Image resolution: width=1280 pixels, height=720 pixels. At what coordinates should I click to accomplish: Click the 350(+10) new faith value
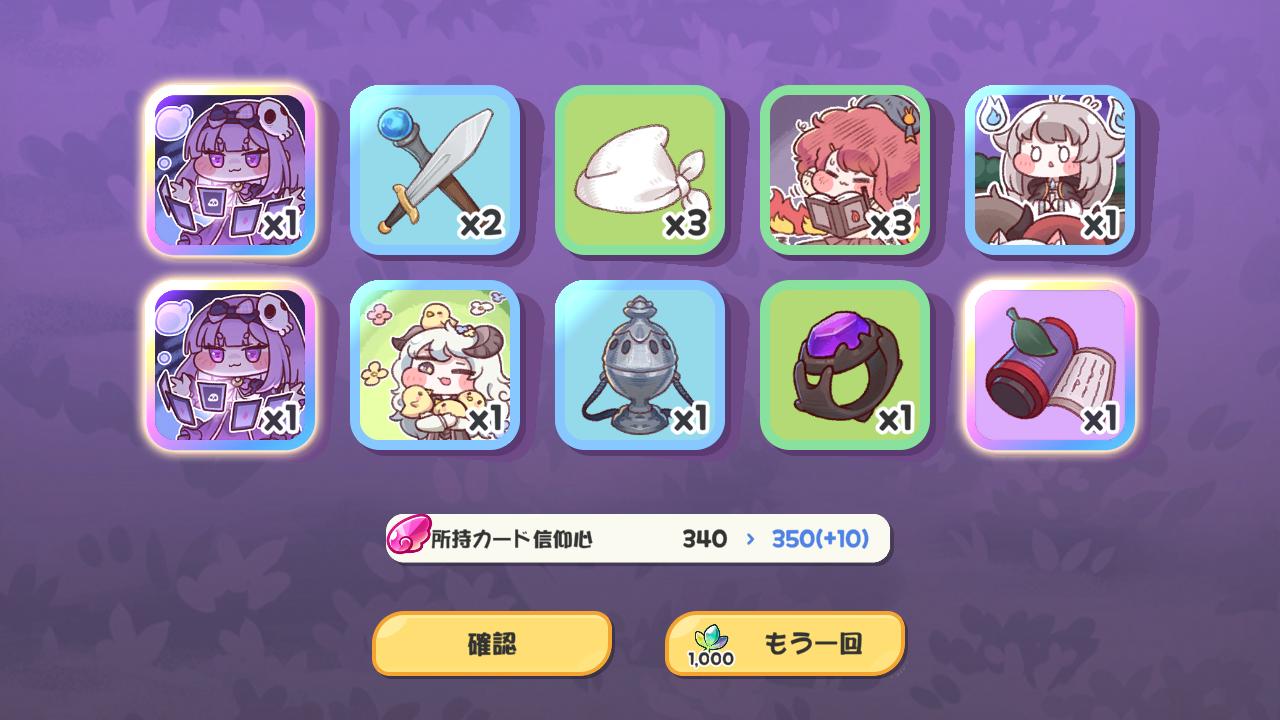[x=820, y=539]
